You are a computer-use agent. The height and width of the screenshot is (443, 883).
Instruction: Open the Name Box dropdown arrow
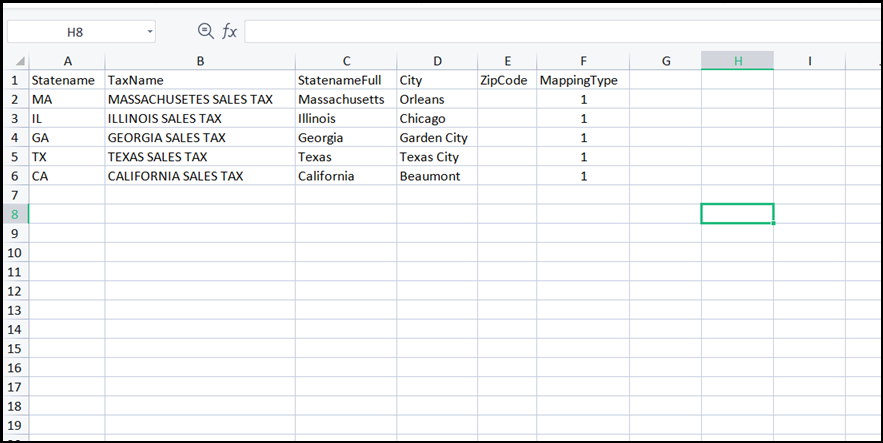tap(150, 32)
